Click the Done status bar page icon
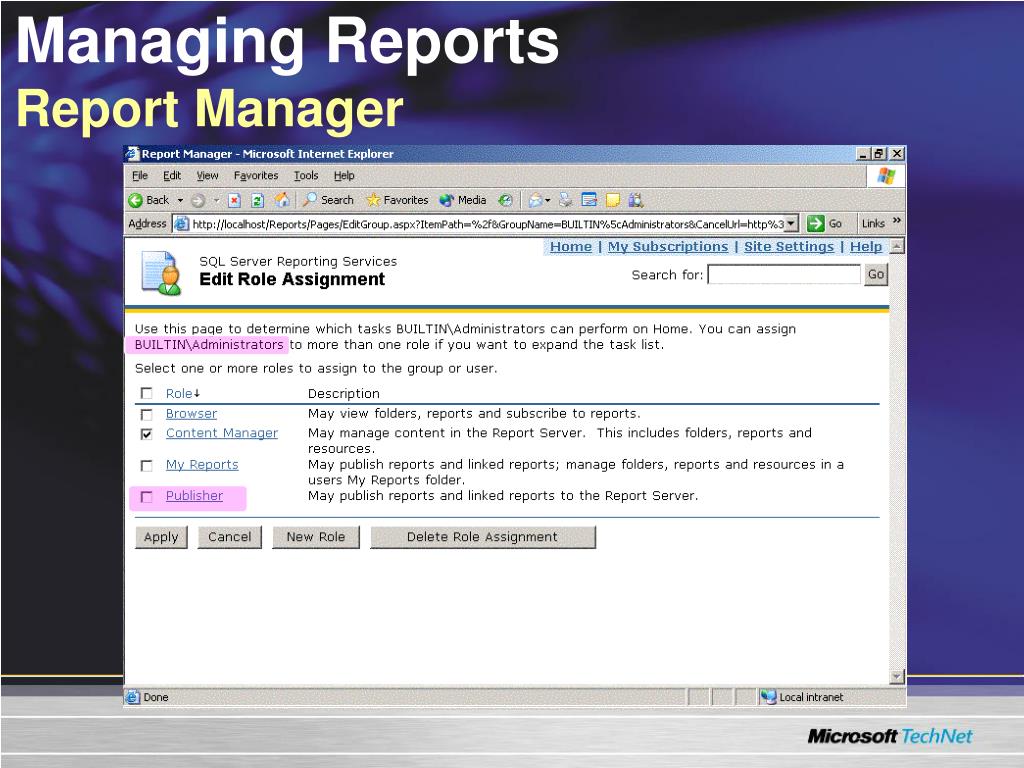 tap(132, 697)
